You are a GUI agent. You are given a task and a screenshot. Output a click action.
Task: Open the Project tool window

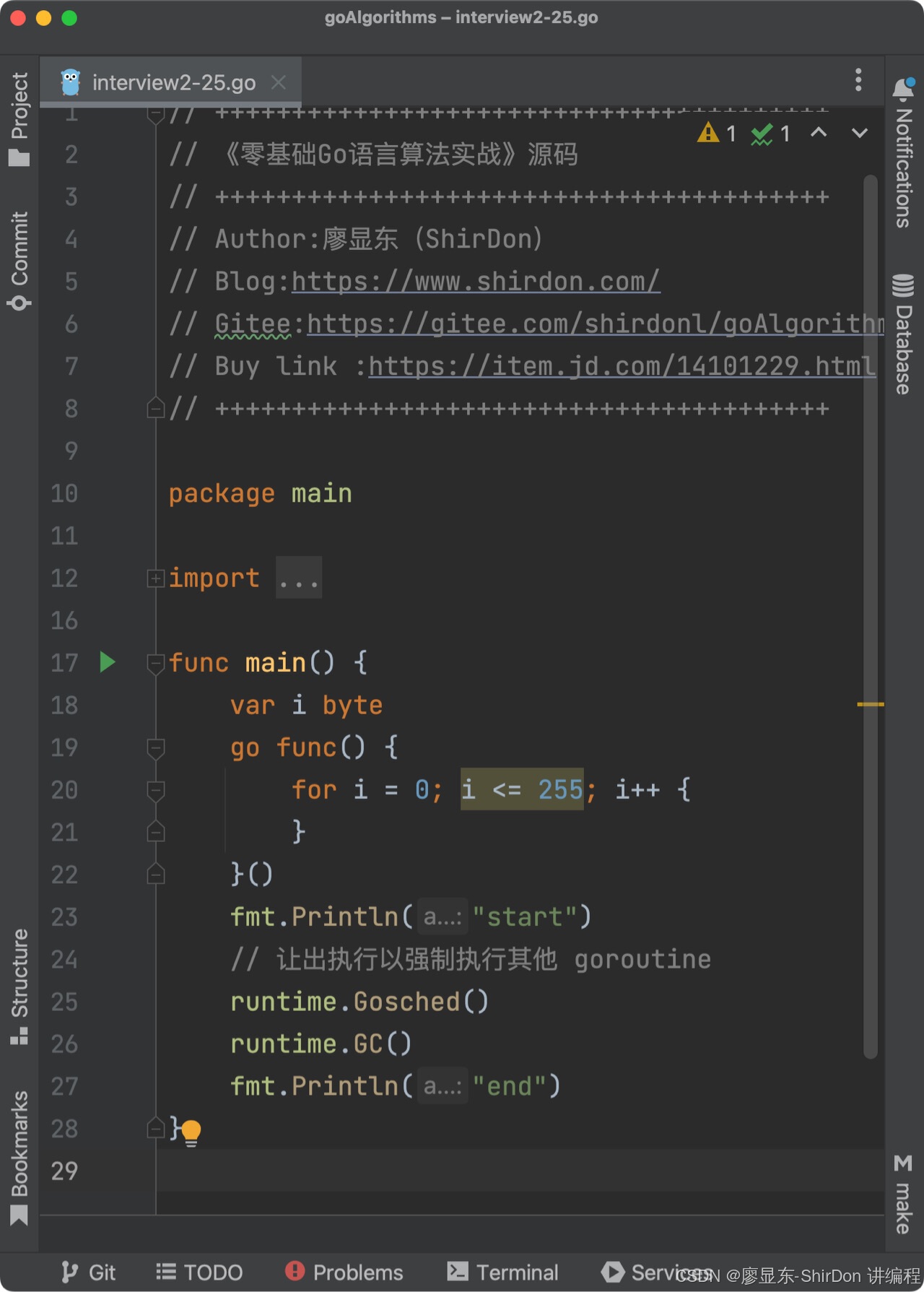point(19,119)
